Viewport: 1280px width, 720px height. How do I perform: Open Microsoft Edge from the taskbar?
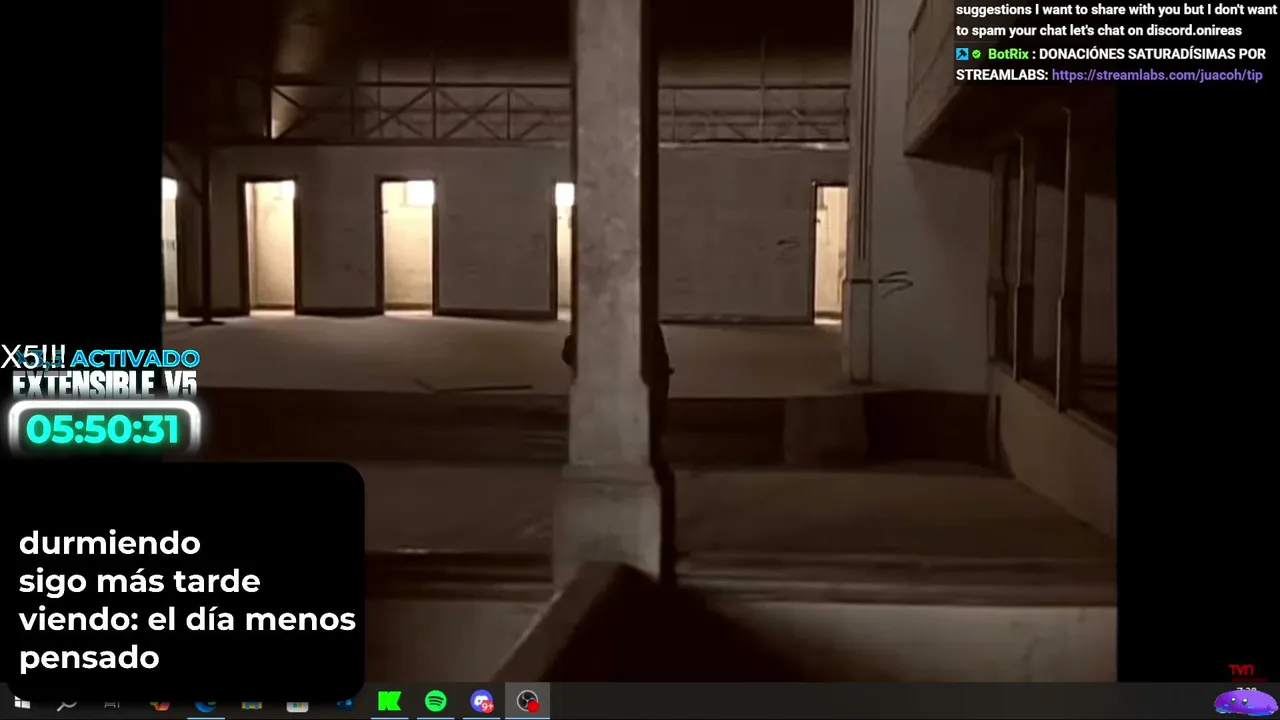coord(205,703)
